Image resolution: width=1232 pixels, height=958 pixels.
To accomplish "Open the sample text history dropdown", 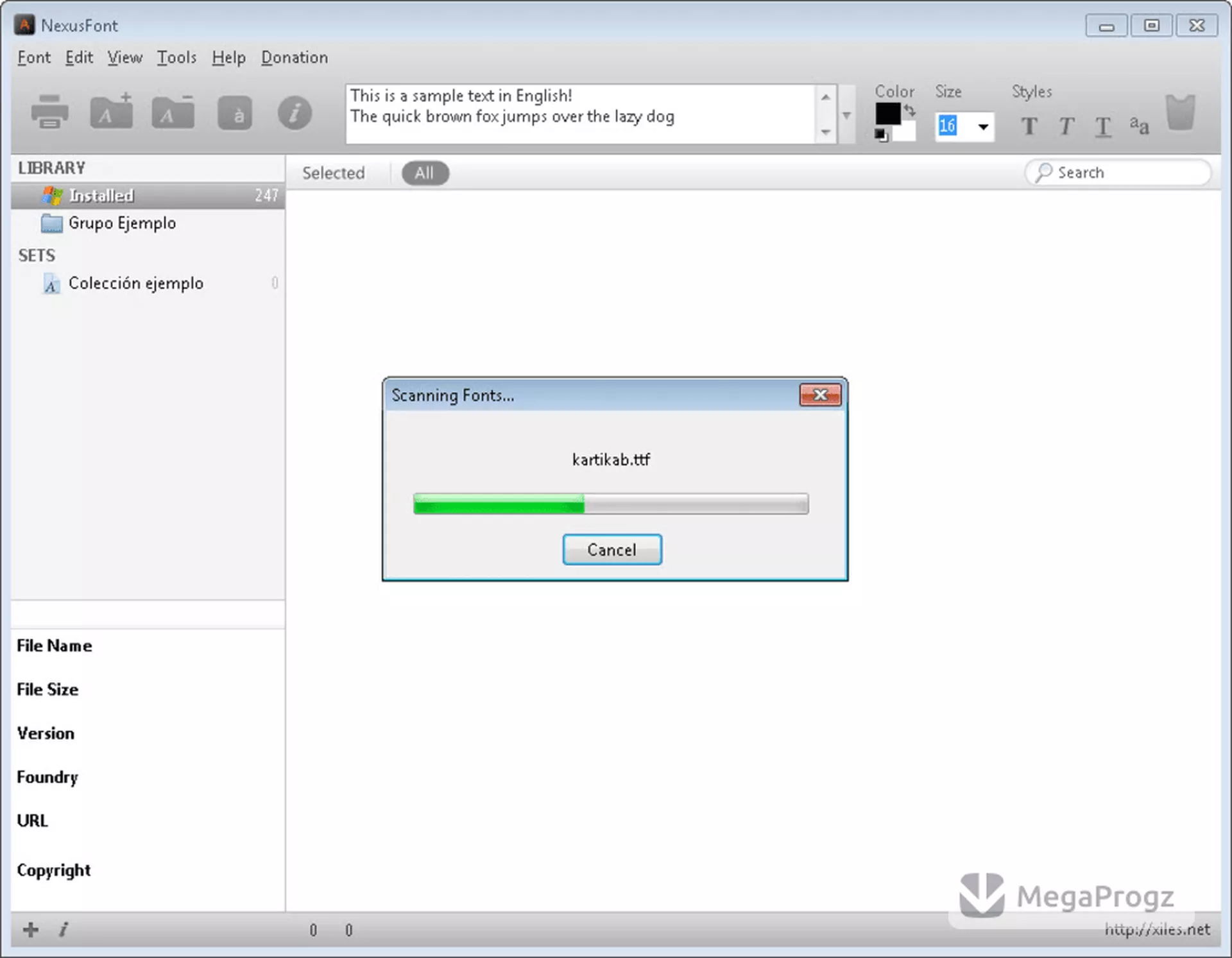I will (x=847, y=115).
